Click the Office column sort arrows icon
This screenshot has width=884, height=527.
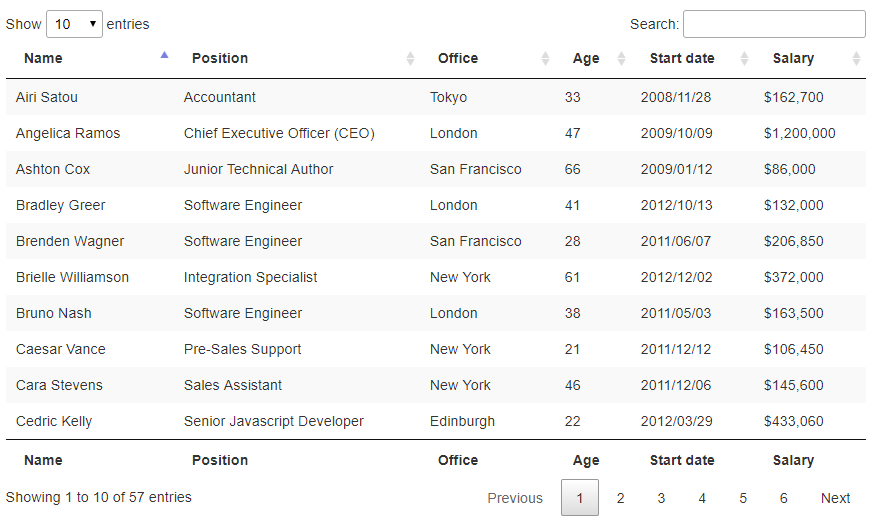coord(545,59)
